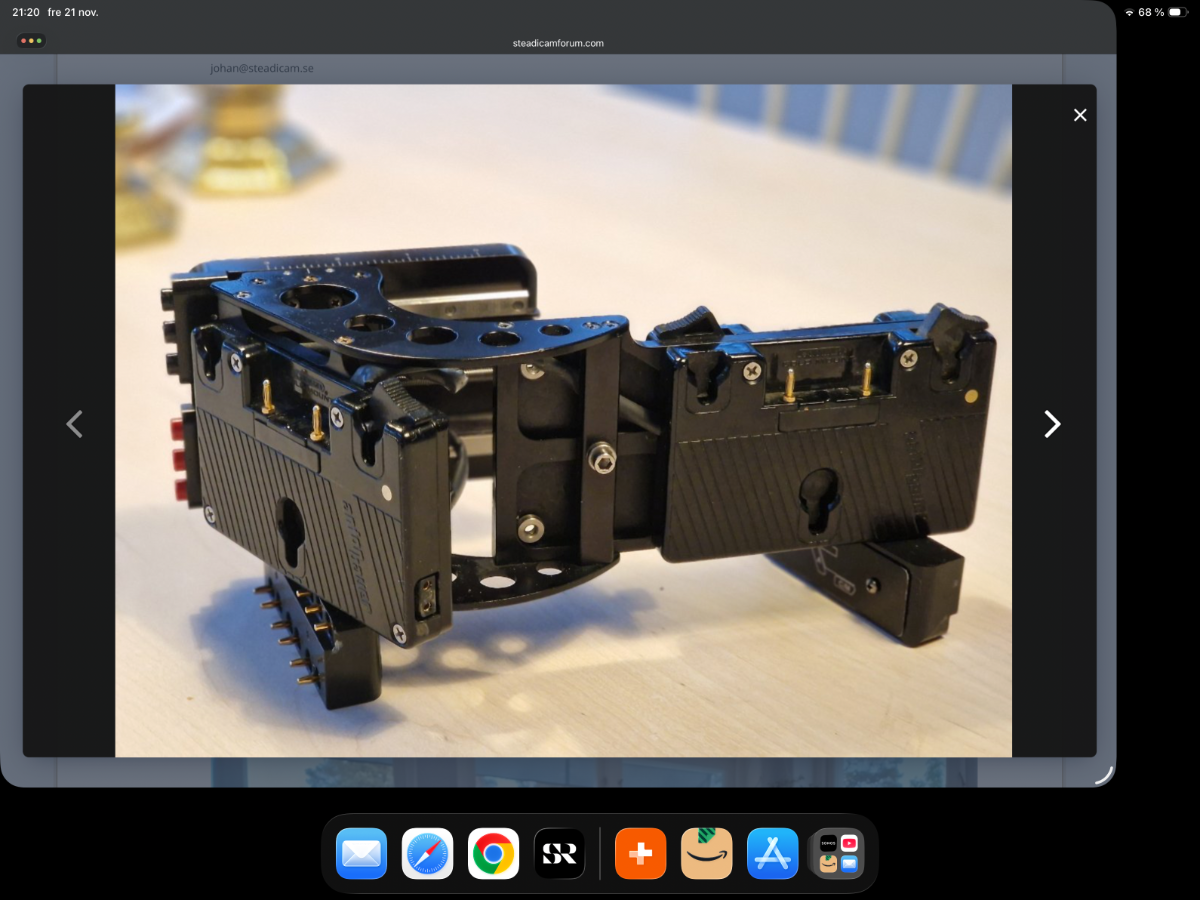The image size is (1200, 900).
Task: Close the image lightbox viewer
Action: (1080, 115)
